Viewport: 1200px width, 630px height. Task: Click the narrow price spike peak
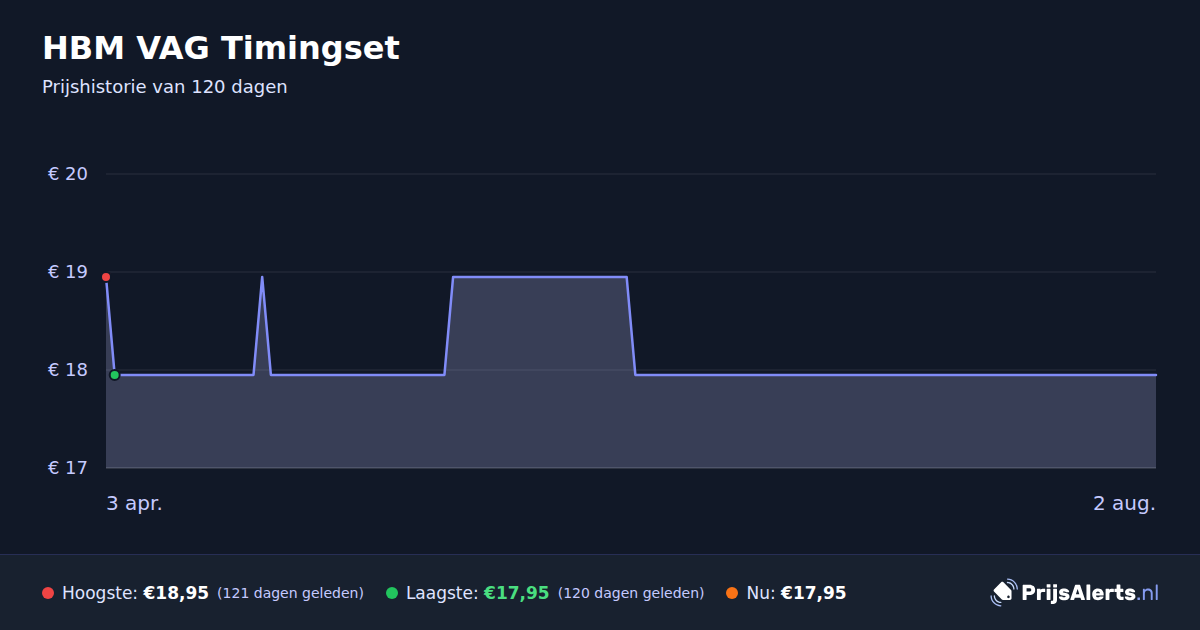[x=262, y=278]
